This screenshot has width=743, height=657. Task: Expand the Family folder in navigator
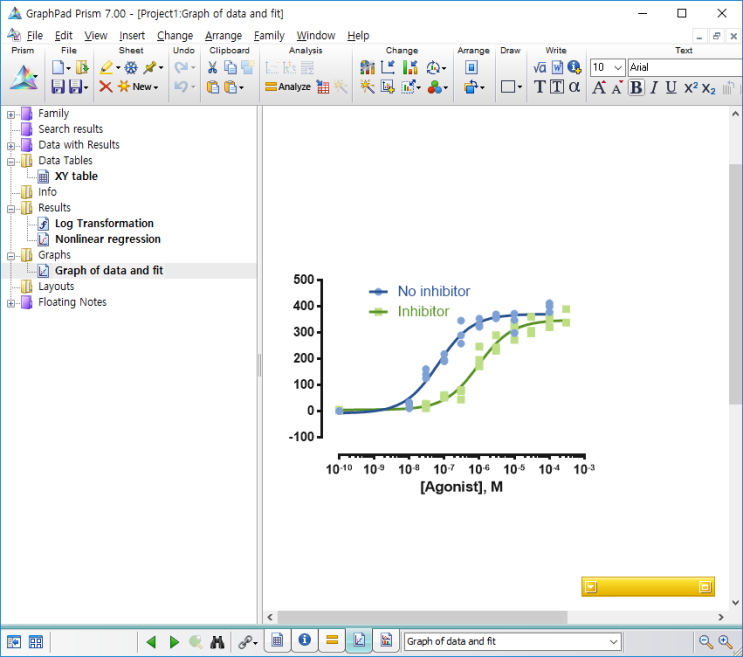[11, 114]
